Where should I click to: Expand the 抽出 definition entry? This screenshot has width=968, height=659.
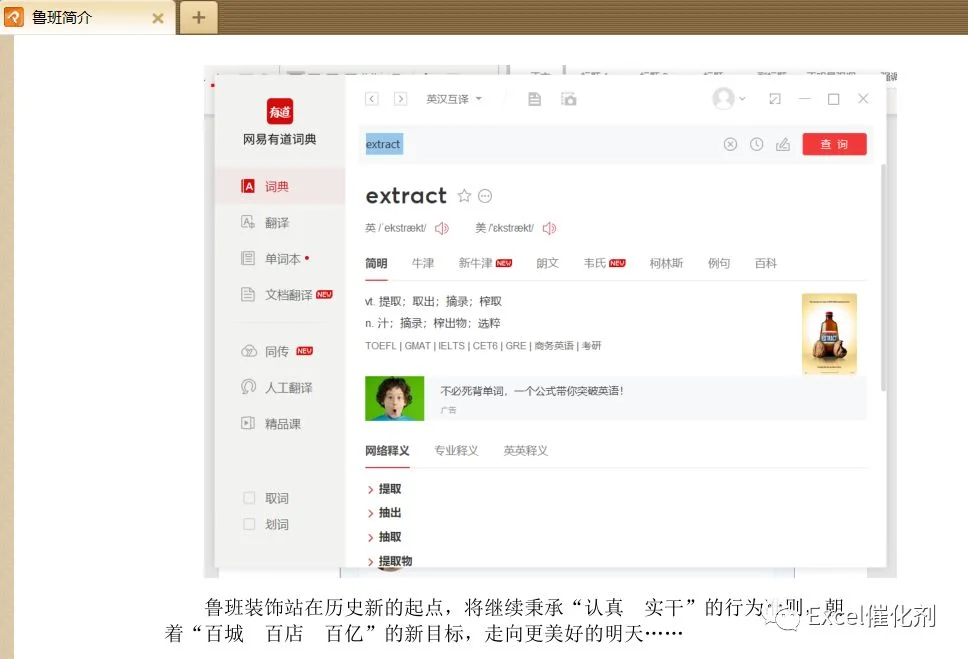[x=384, y=513]
